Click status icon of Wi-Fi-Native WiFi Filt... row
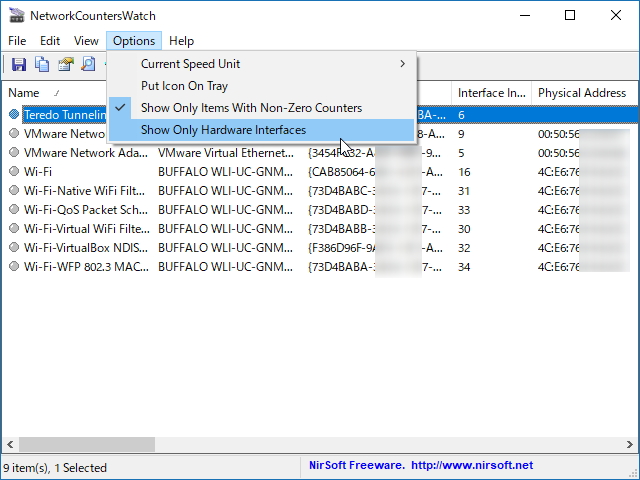Image resolution: width=640 pixels, height=480 pixels. click(x=14, y=191)
